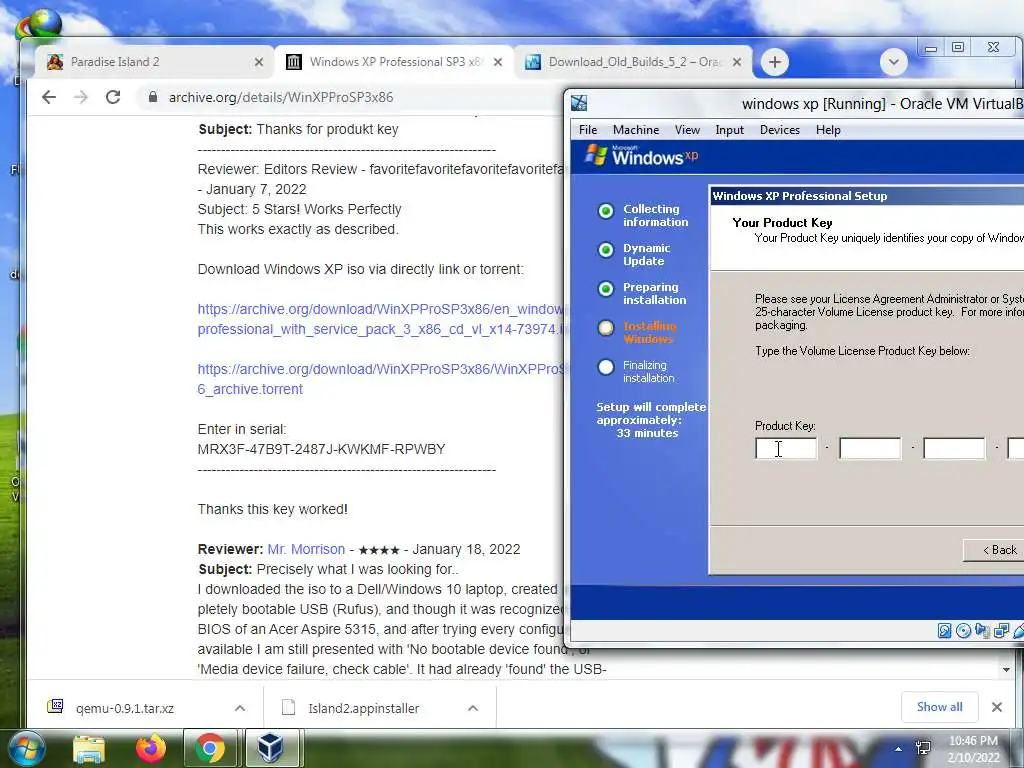
Task: Click the network tray icon
Action: 923,748
